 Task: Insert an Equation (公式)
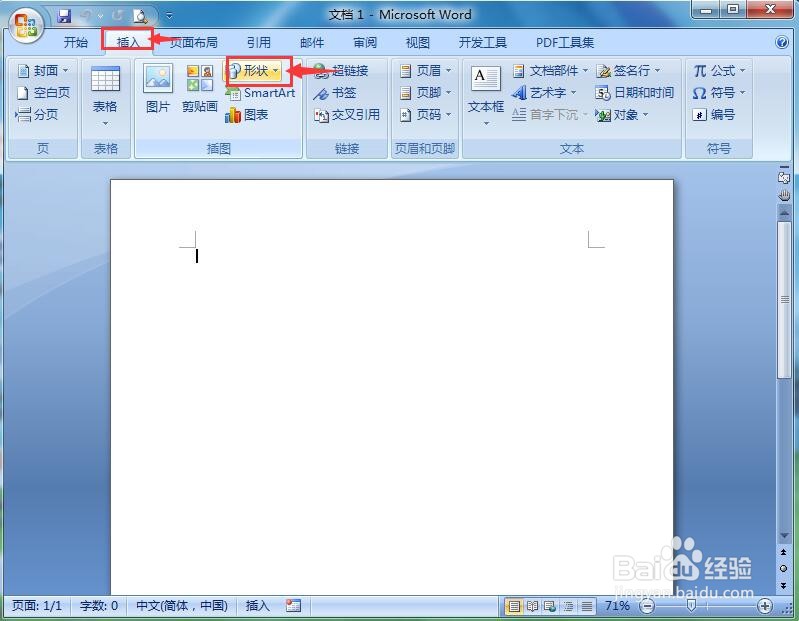[718, 70]
